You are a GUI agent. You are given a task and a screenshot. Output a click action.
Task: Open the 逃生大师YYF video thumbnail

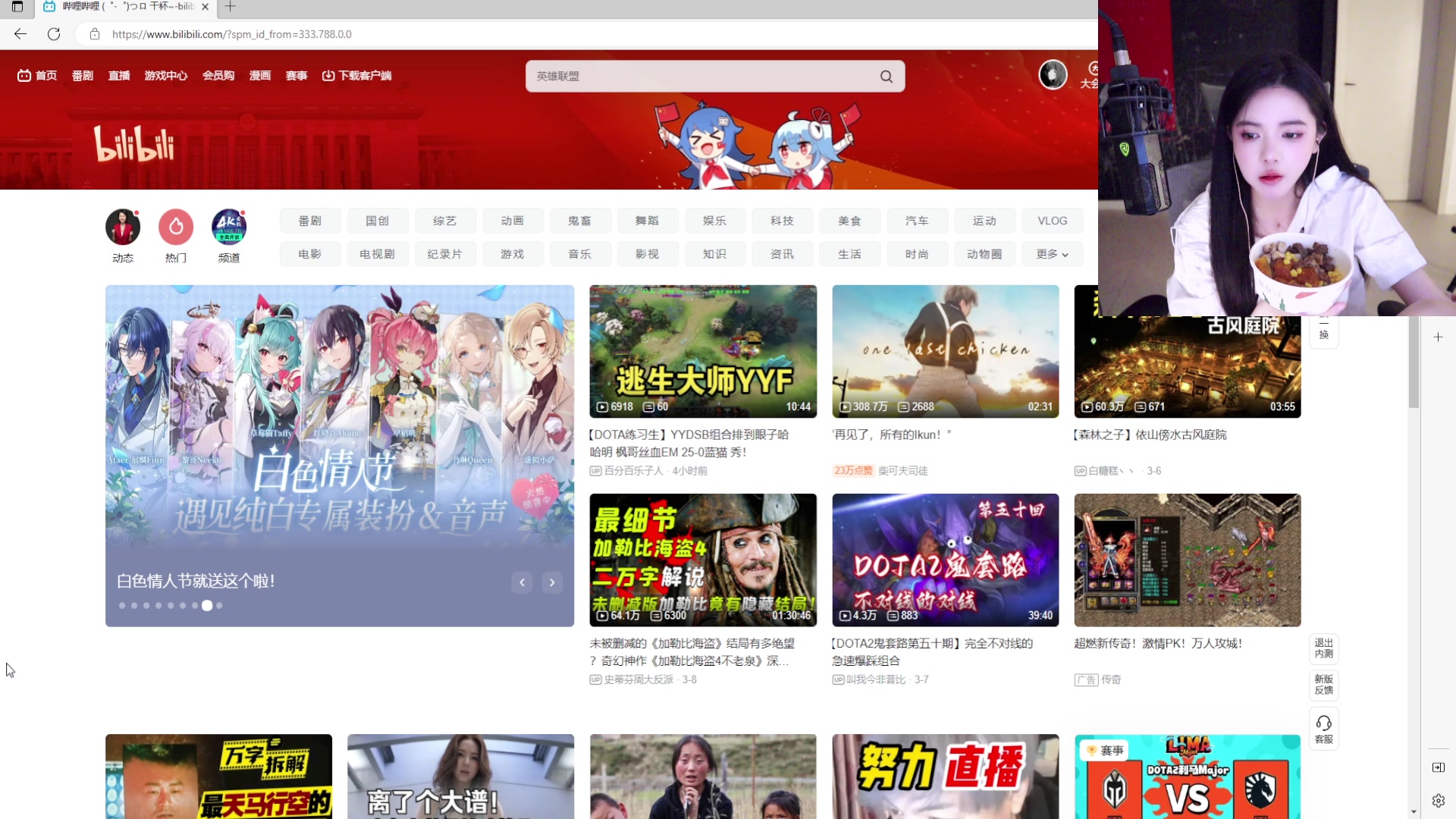pyautogui.click(x=703, y=351)
